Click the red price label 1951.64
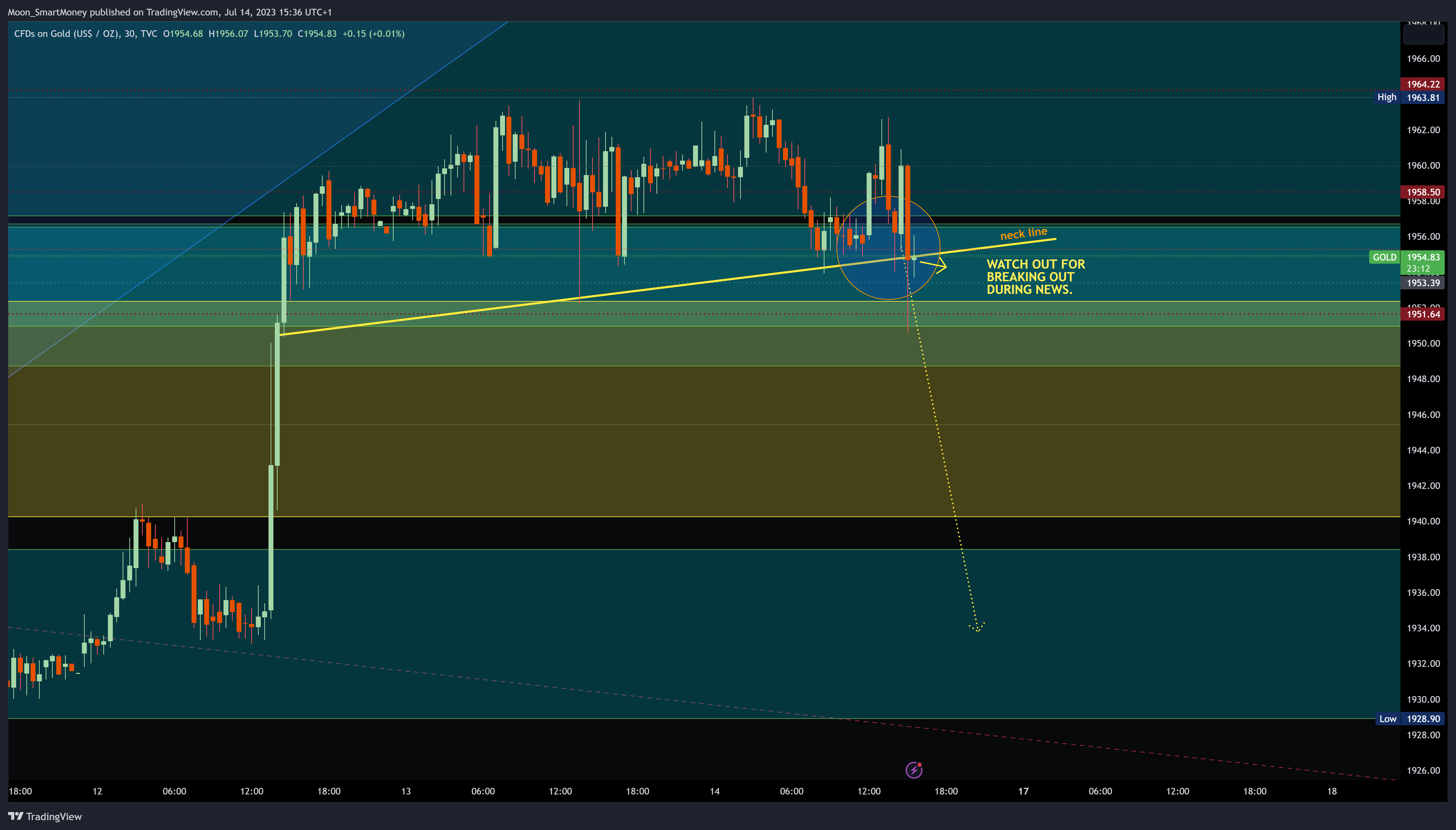Screen dimensions: 1456x830 [x=1423, y=314]
